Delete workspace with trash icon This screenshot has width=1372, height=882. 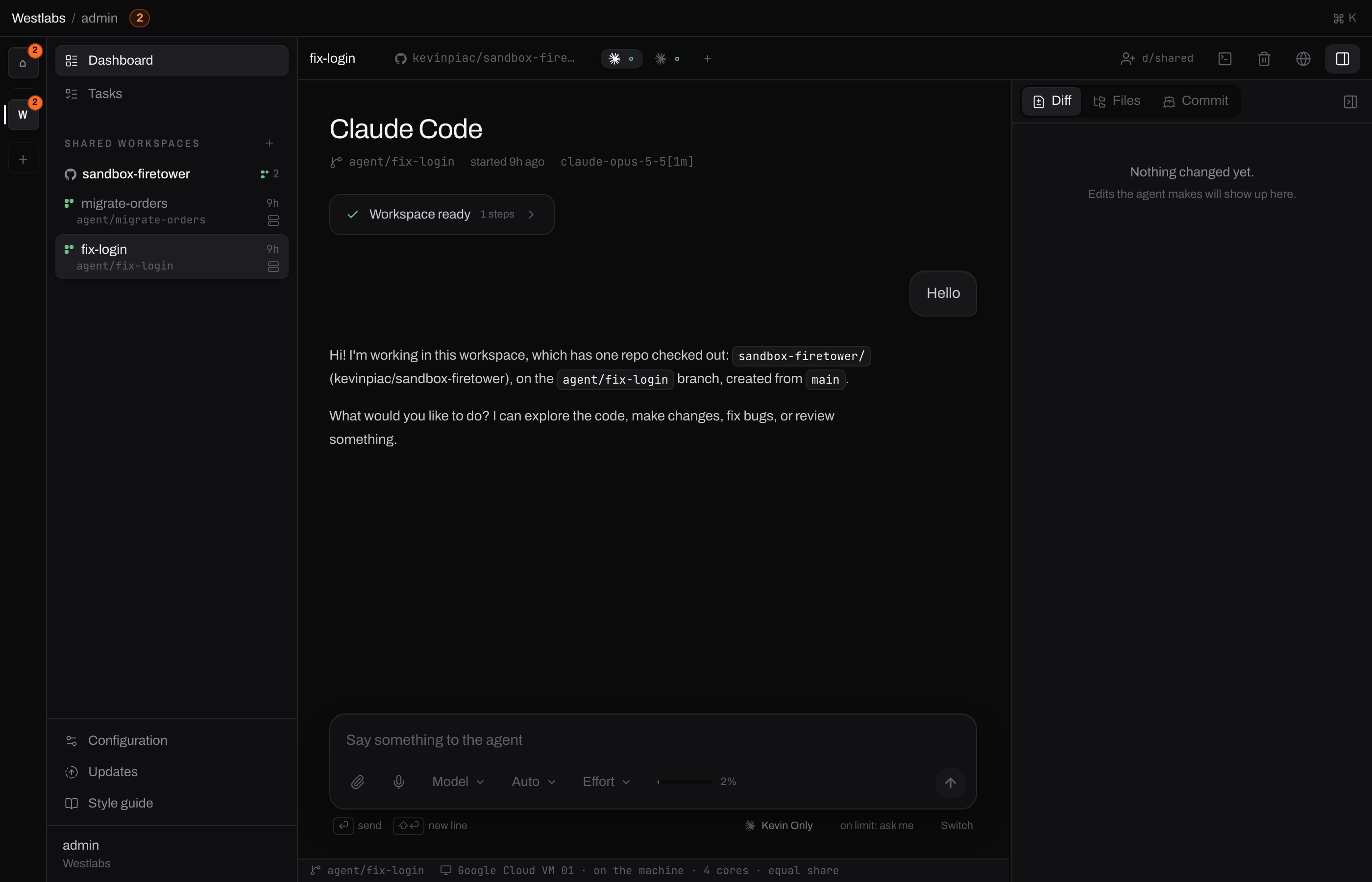click(1264, 58)
